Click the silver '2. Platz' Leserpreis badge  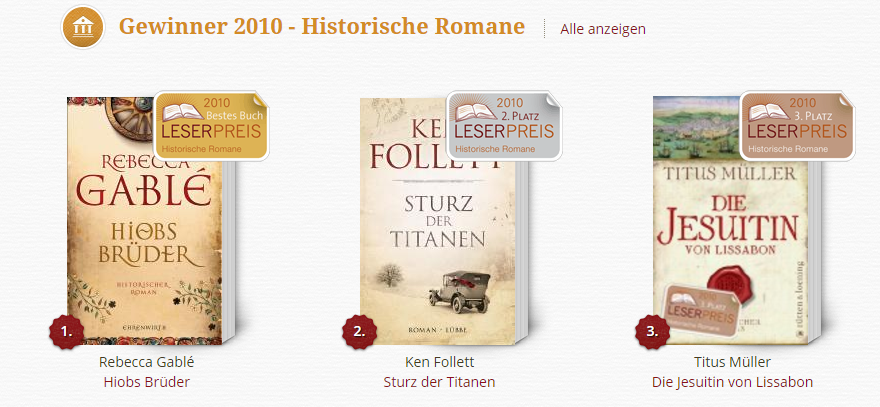point(504,126)
